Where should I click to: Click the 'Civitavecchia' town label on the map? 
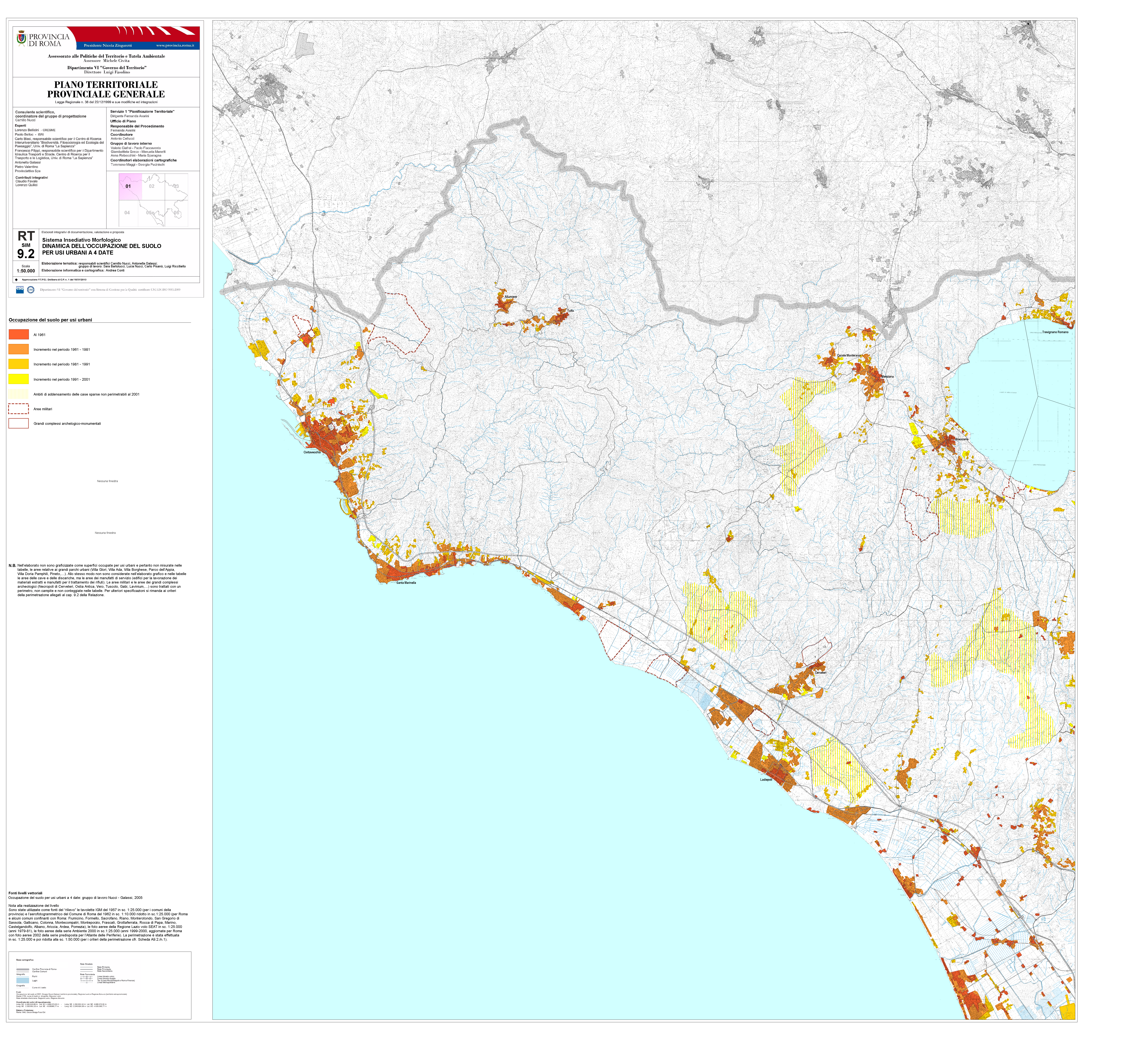pos(312,452)
